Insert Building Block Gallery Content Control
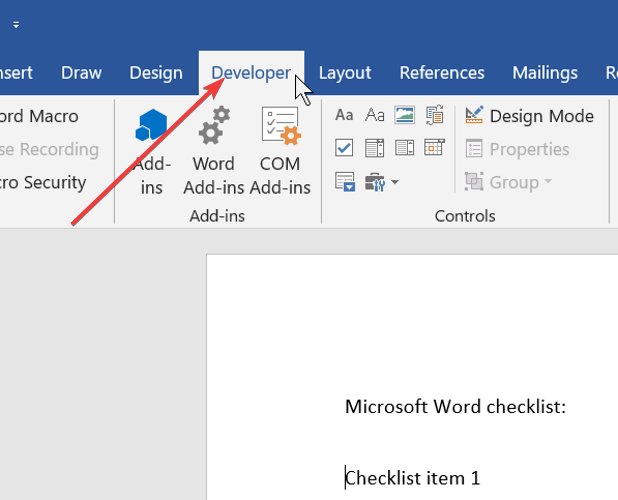The image size is (618, 500). click(434, 115)
